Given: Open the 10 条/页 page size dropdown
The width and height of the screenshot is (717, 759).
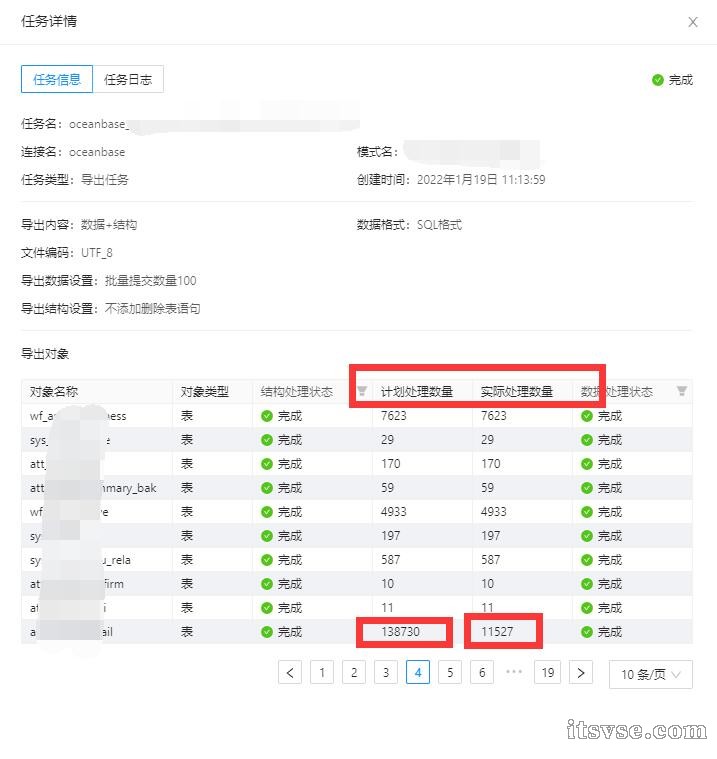Looking at the screenshot, I should tap(651, 674).
